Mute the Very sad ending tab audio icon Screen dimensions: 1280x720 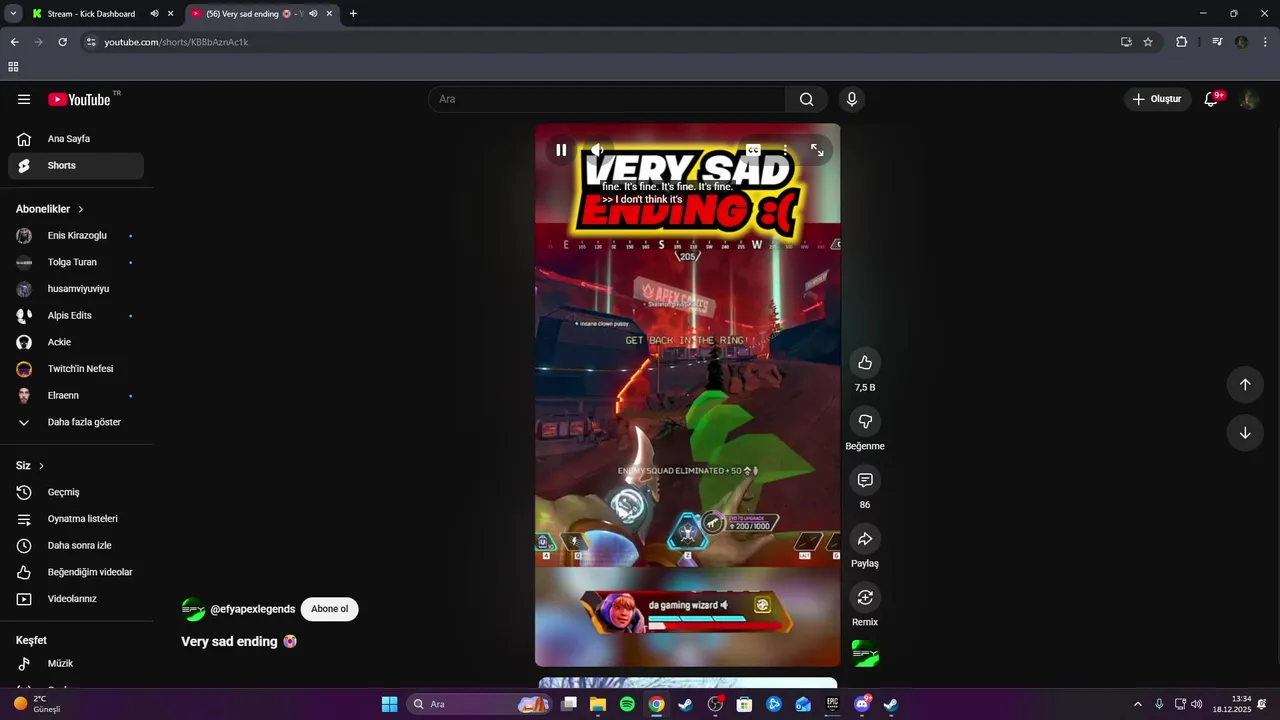click(x=313, y=14)
